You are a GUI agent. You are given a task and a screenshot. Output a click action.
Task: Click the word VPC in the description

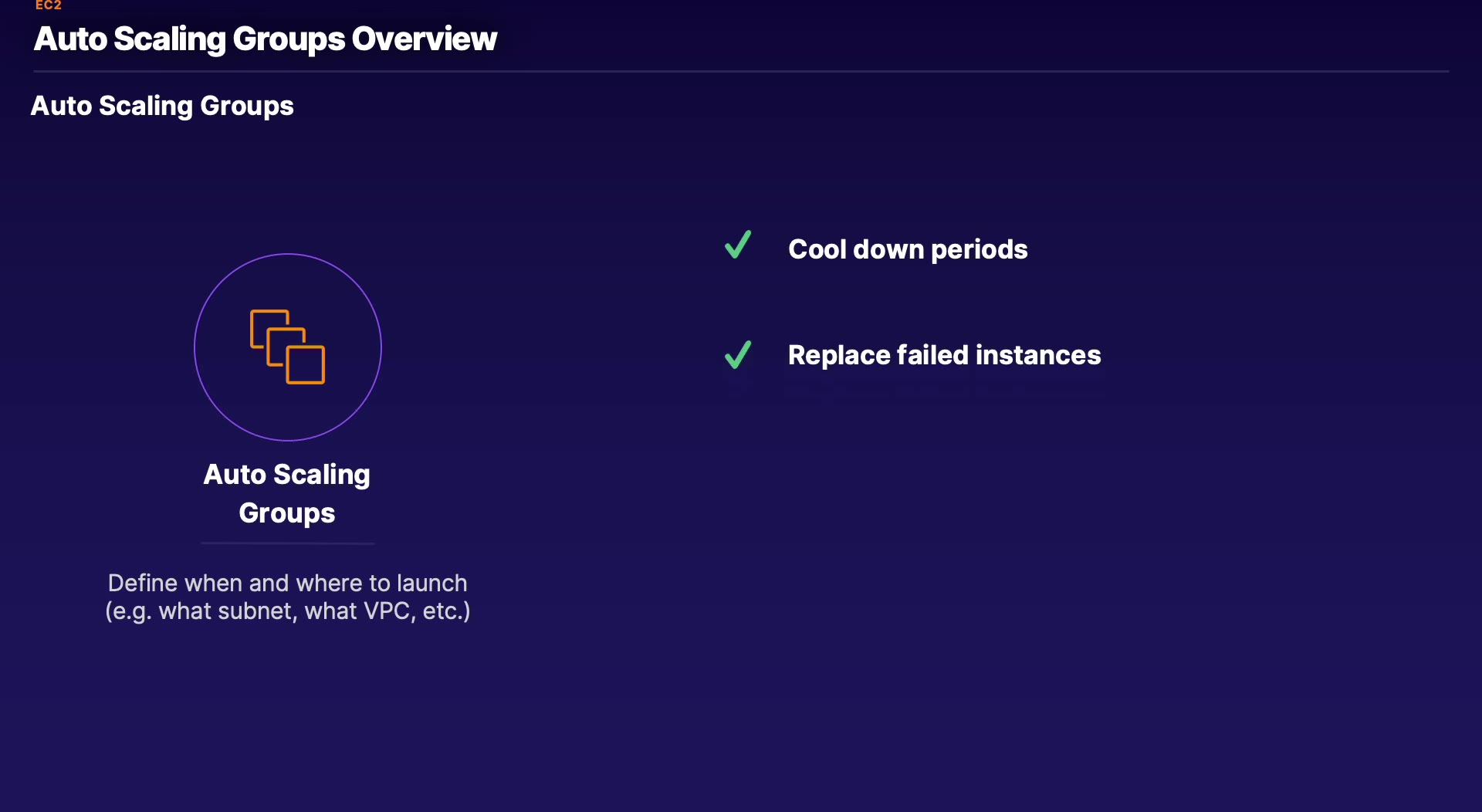(387, 611)
